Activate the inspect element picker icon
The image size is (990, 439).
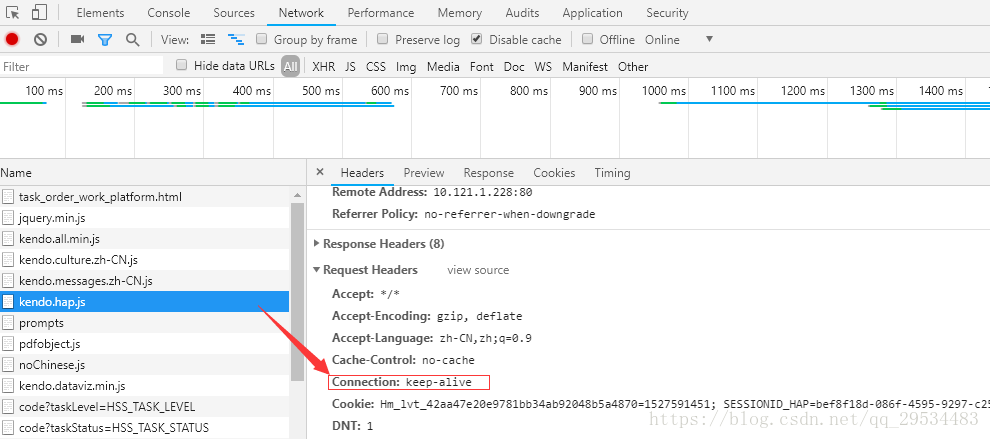click(x=13, y=13)
